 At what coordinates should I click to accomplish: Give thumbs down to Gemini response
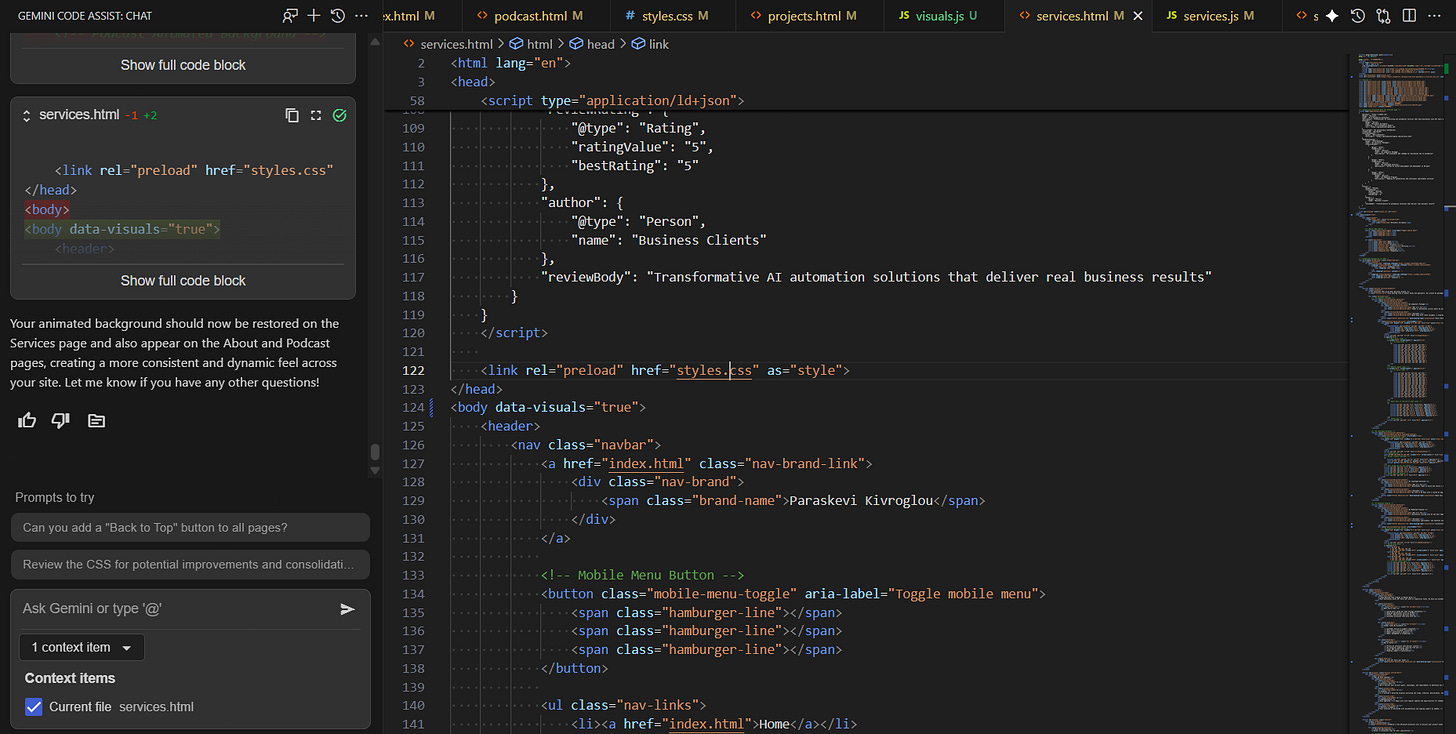click(x=61, y=420)
